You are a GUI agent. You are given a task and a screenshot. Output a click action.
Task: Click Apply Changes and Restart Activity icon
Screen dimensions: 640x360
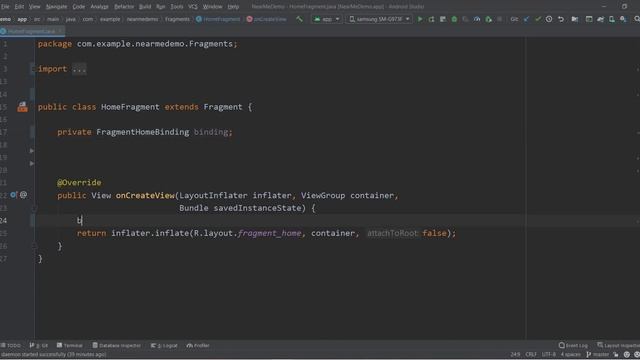point(431,19)
